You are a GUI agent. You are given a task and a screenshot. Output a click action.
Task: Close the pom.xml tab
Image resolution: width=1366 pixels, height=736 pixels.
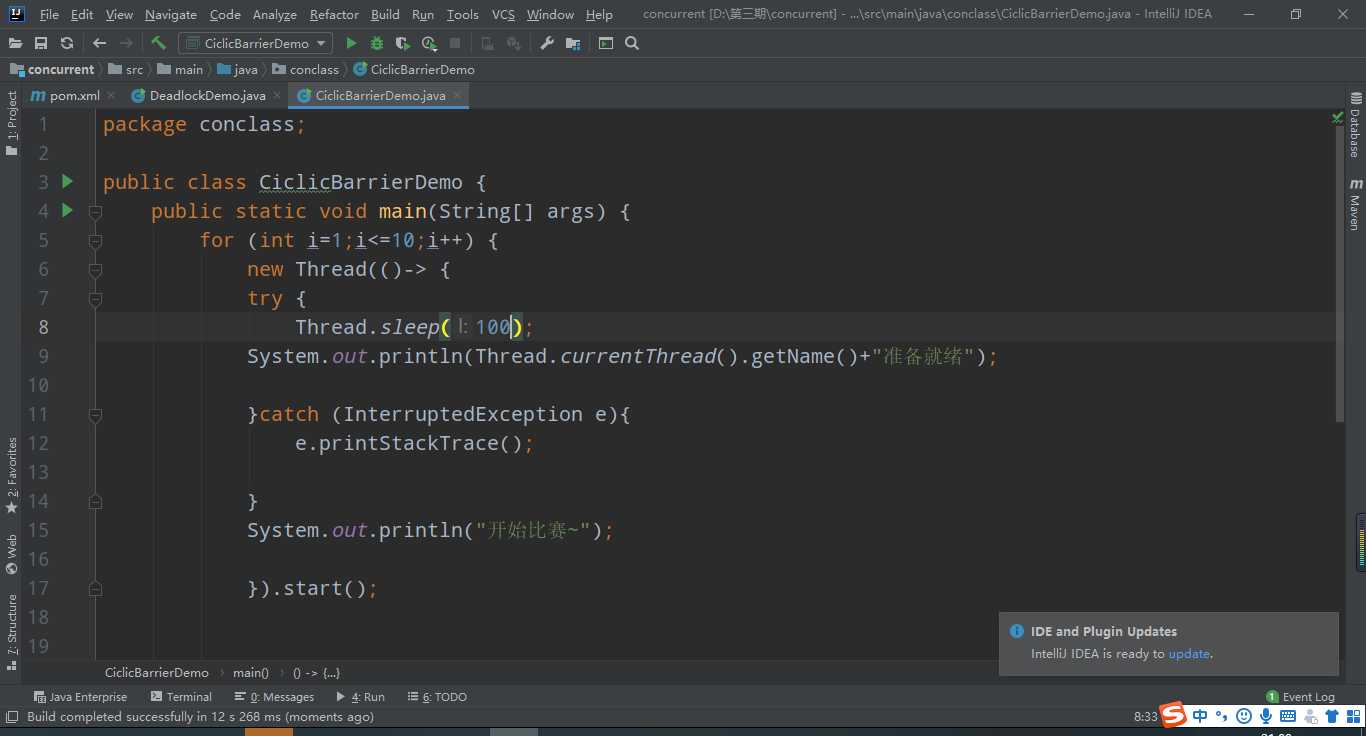pos(110,96)
